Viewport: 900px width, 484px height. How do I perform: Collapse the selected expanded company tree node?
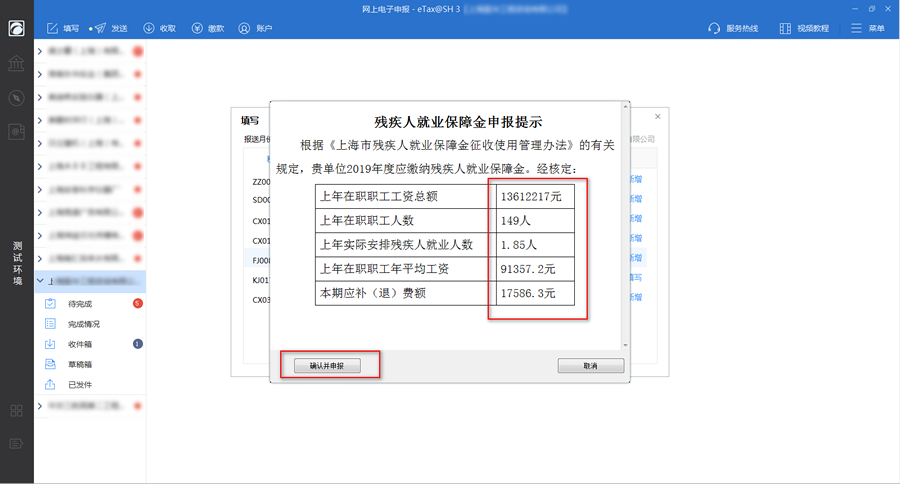pos(40,283)
